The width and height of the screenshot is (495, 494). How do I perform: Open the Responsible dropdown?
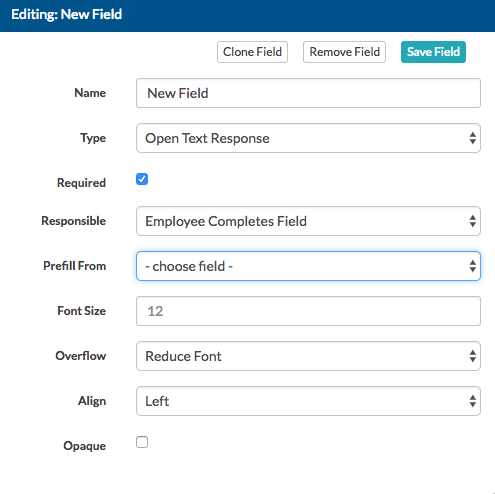click(308, 221)
